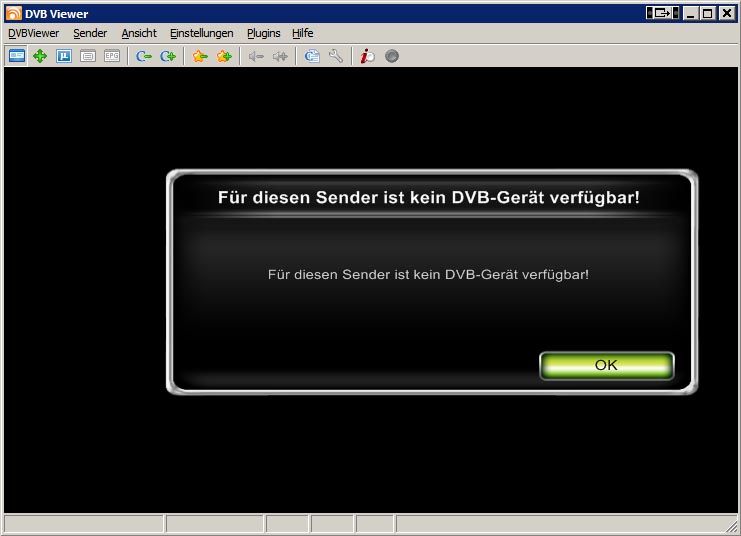Click the grey dialog message about DVB-Gerät
Image resolution: width=741 pixels, height=536 pixels.
point(428,275)
